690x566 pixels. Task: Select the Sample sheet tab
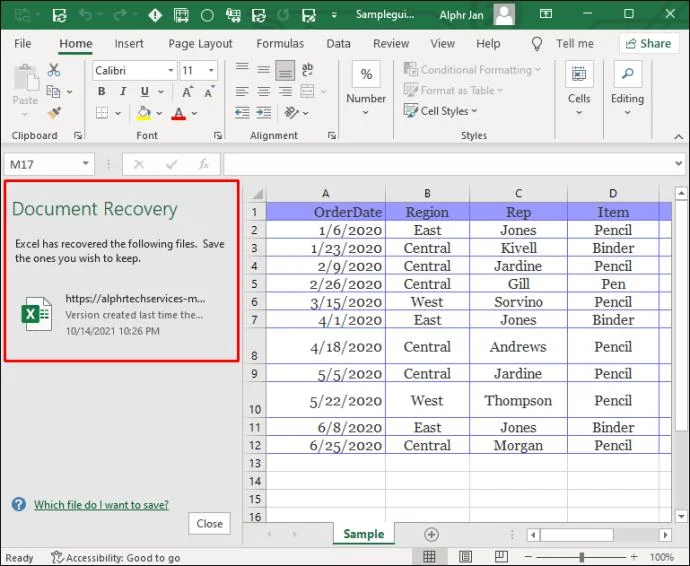363,534
